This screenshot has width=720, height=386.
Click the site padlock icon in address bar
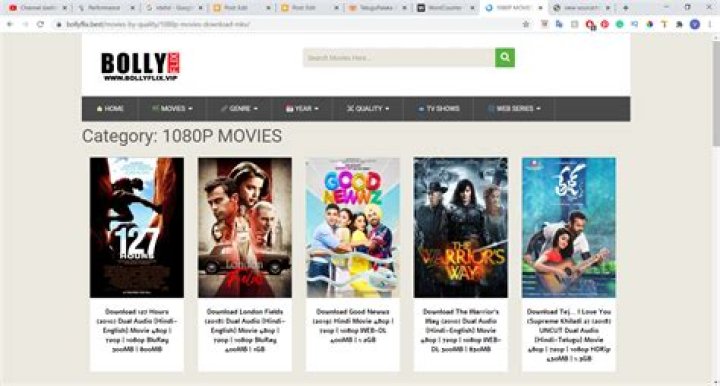pos(59,24)
